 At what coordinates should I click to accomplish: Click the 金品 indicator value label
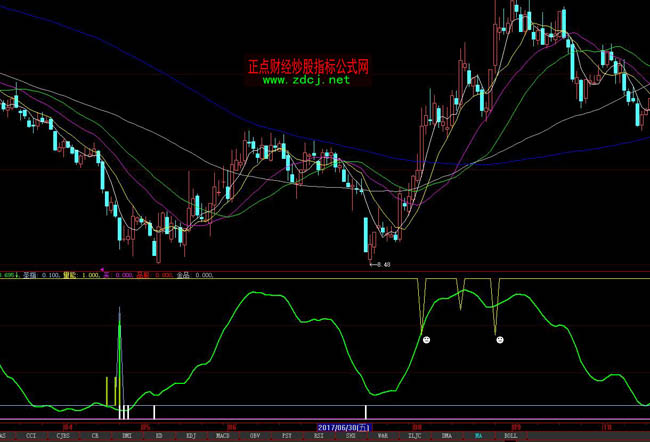[x=182, y=275]
